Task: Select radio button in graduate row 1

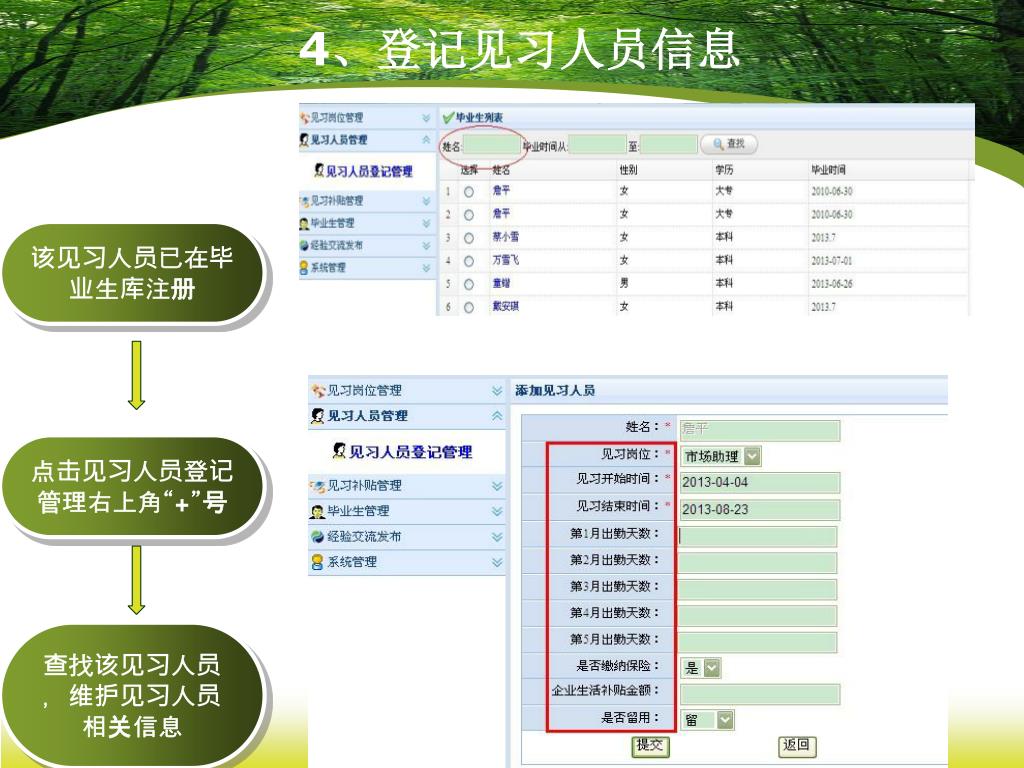Action: point(469,192)
